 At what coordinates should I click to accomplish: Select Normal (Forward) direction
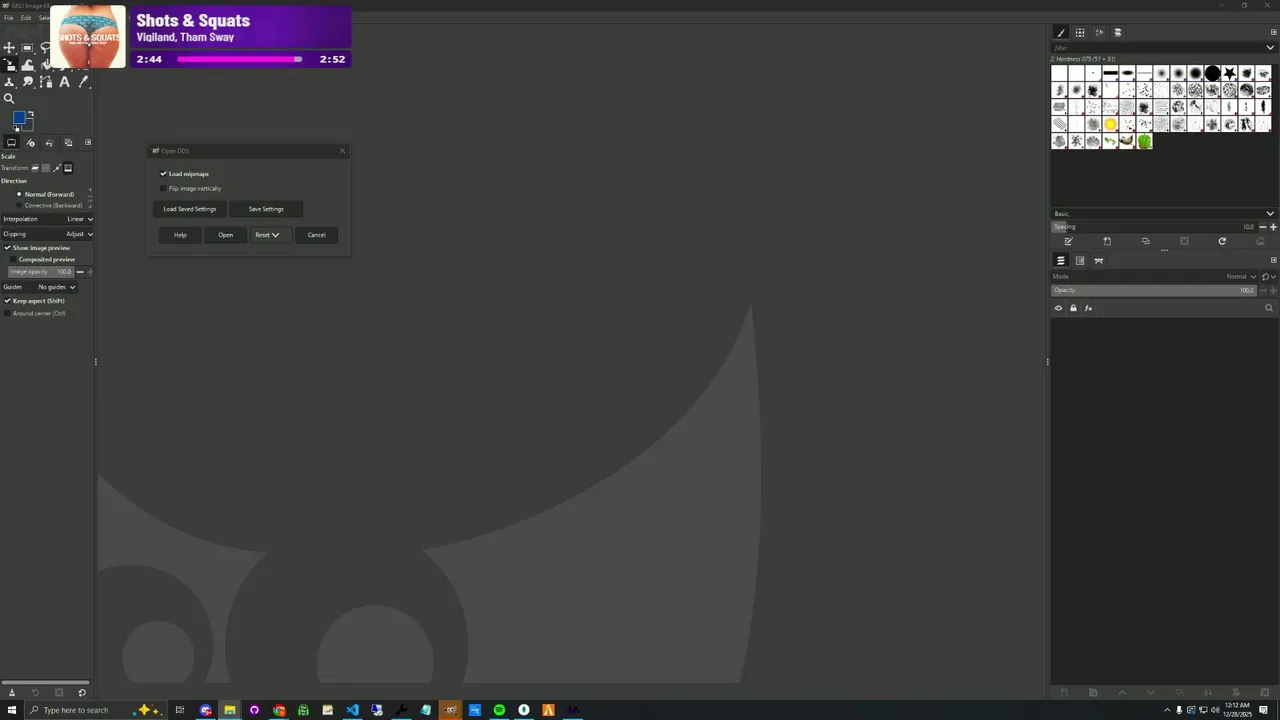point(45,194)
